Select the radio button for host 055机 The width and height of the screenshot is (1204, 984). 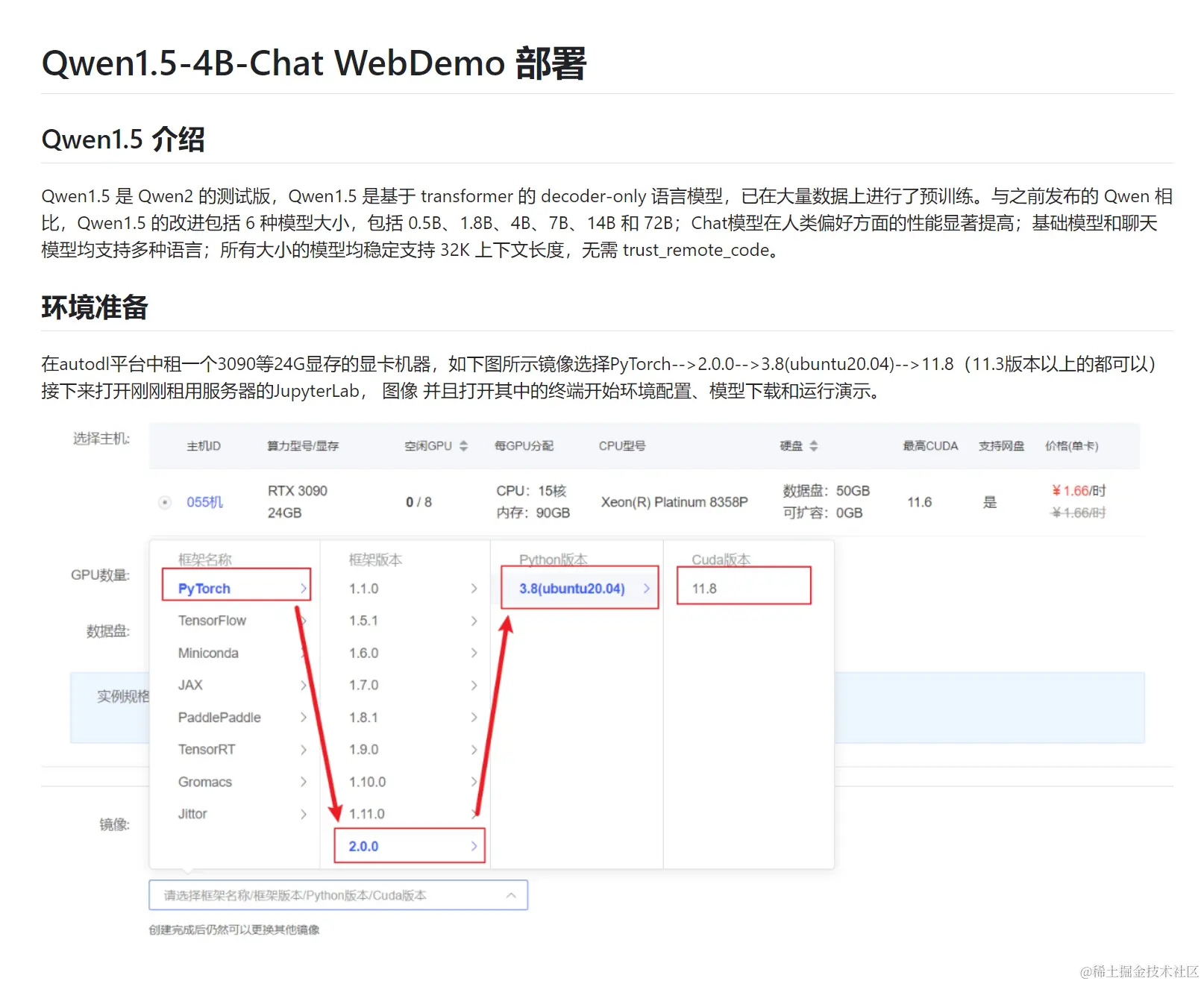pos(165,502)
